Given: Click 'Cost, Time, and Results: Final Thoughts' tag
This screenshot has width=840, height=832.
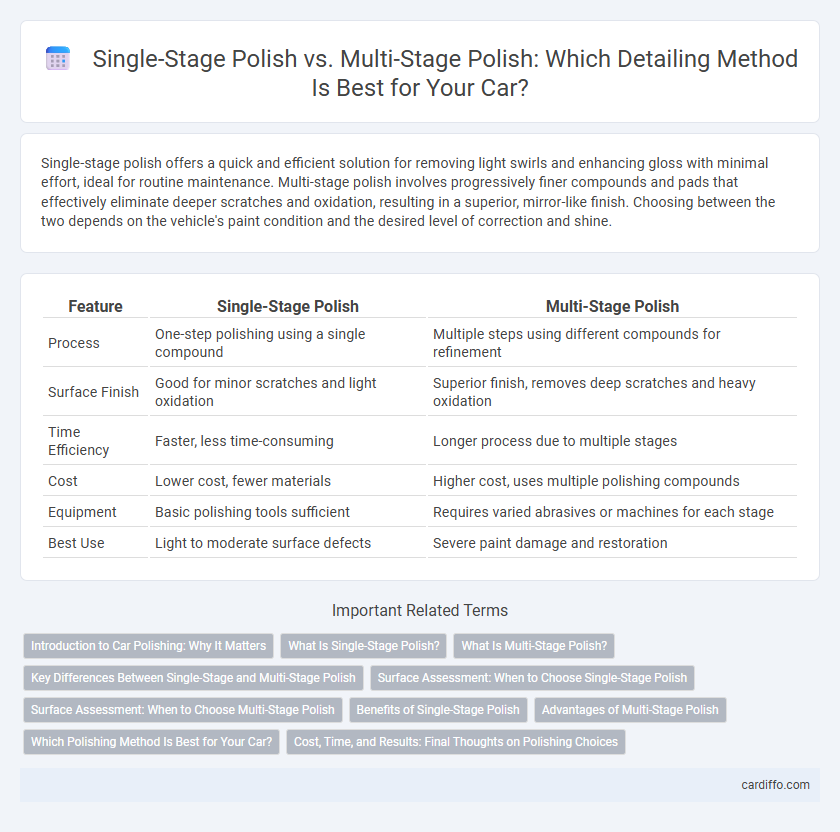Looking at the screenshot, I should 456,742.
